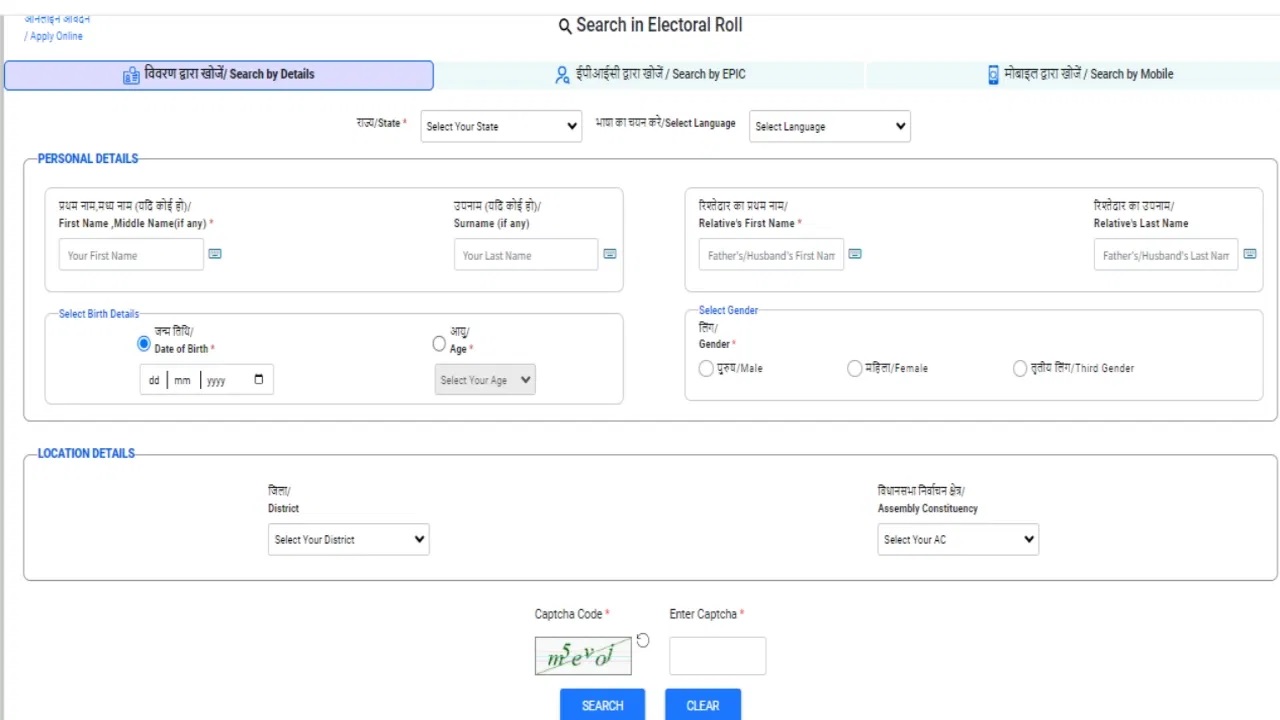This screenshot has width=1280, height=720.
Task: Click keyboard icon beside Surname field
Action: click(x=610, y=254)
